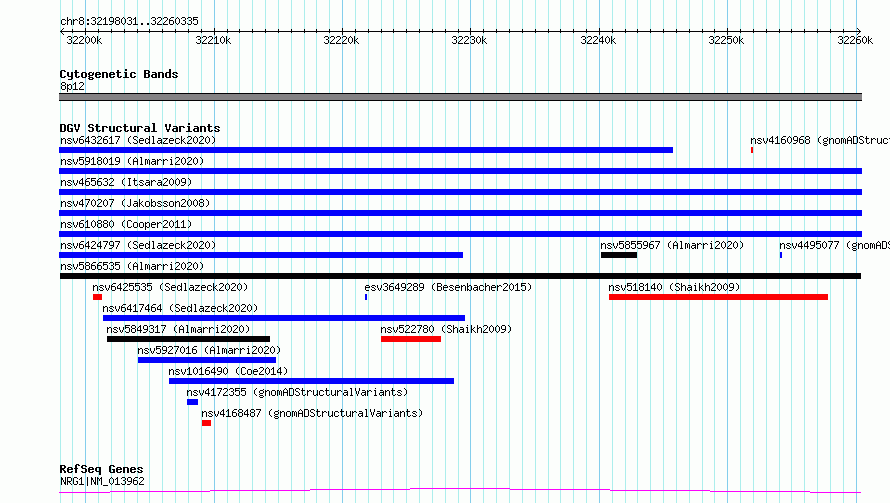
Task: Open the nsv518140 (Shaikh2009) label
Action: click(x=674, y=287)
